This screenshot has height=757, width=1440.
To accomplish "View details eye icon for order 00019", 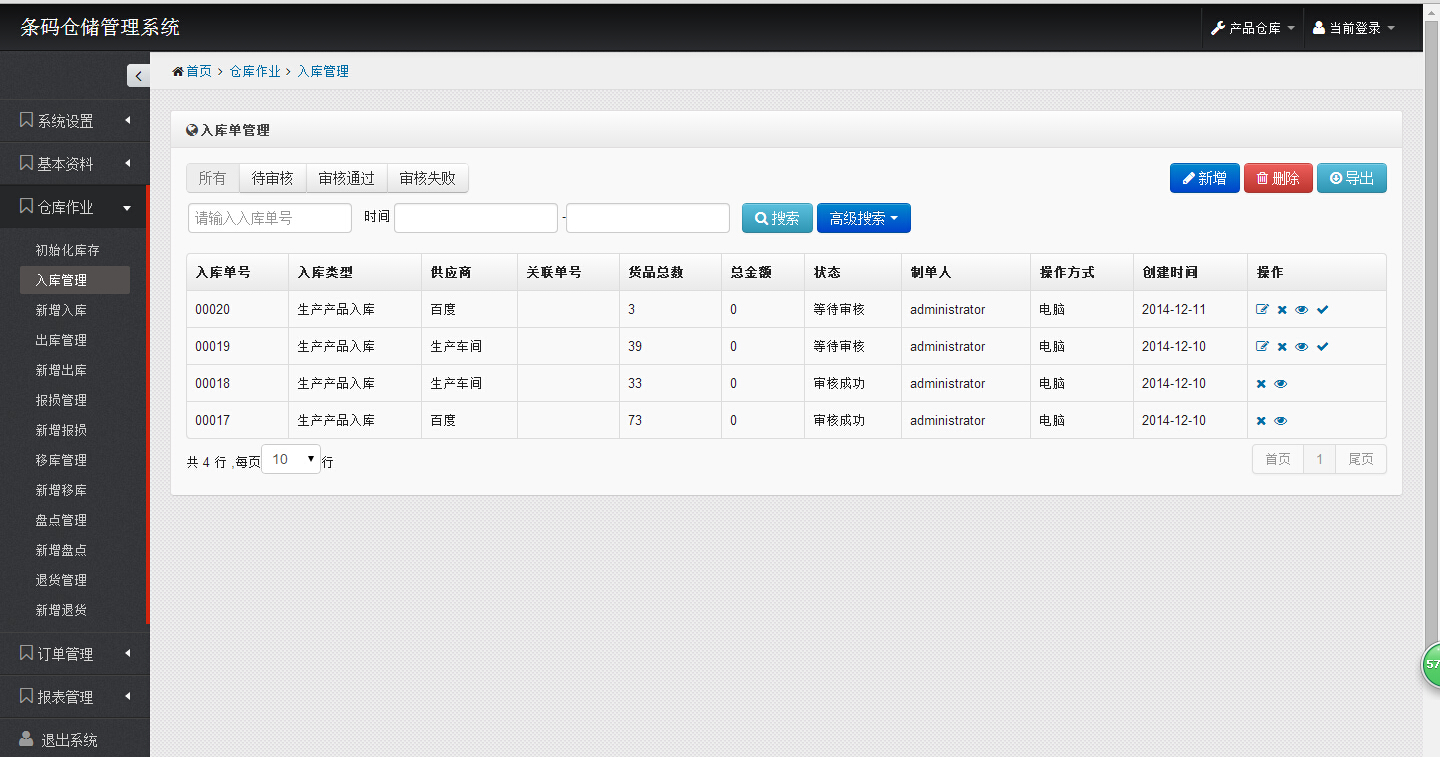I will (1301, 347).
